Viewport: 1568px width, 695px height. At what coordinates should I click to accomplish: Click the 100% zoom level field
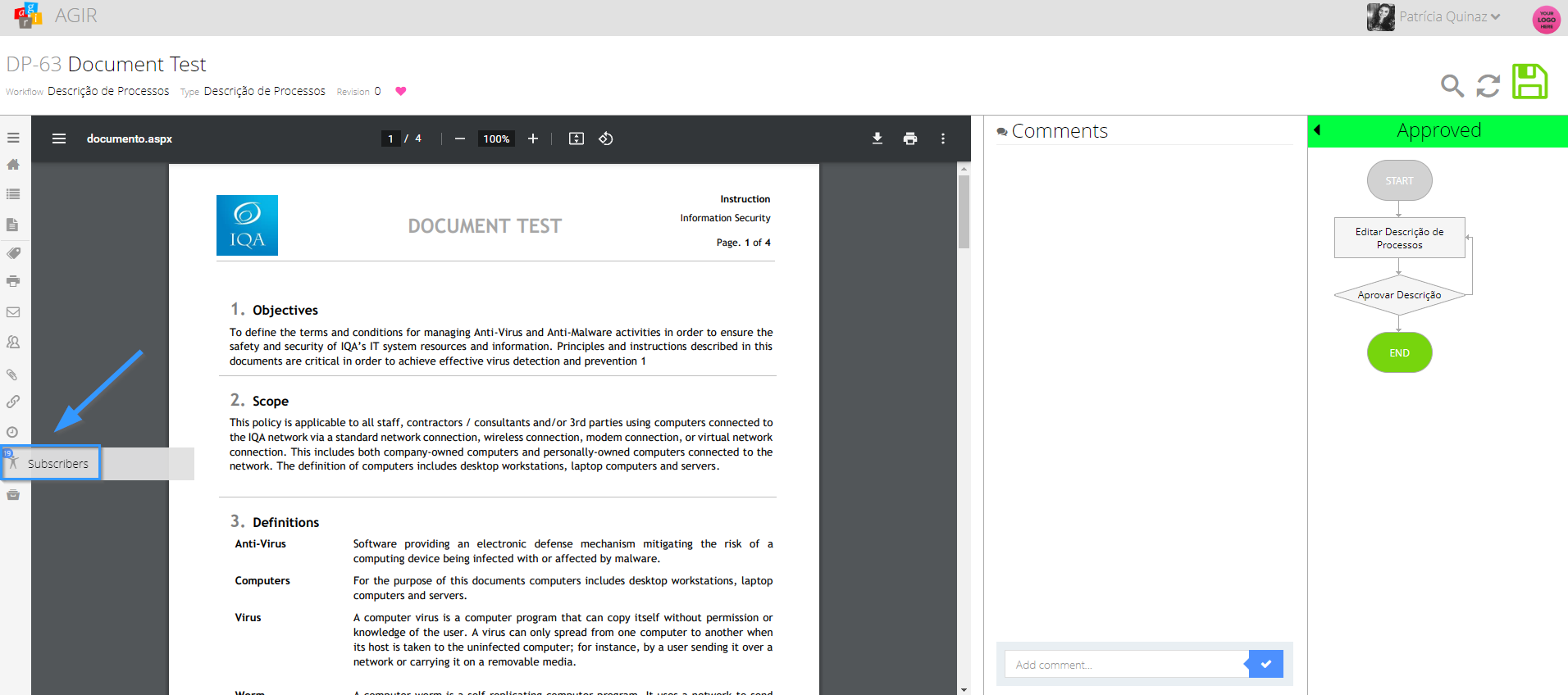496,139
